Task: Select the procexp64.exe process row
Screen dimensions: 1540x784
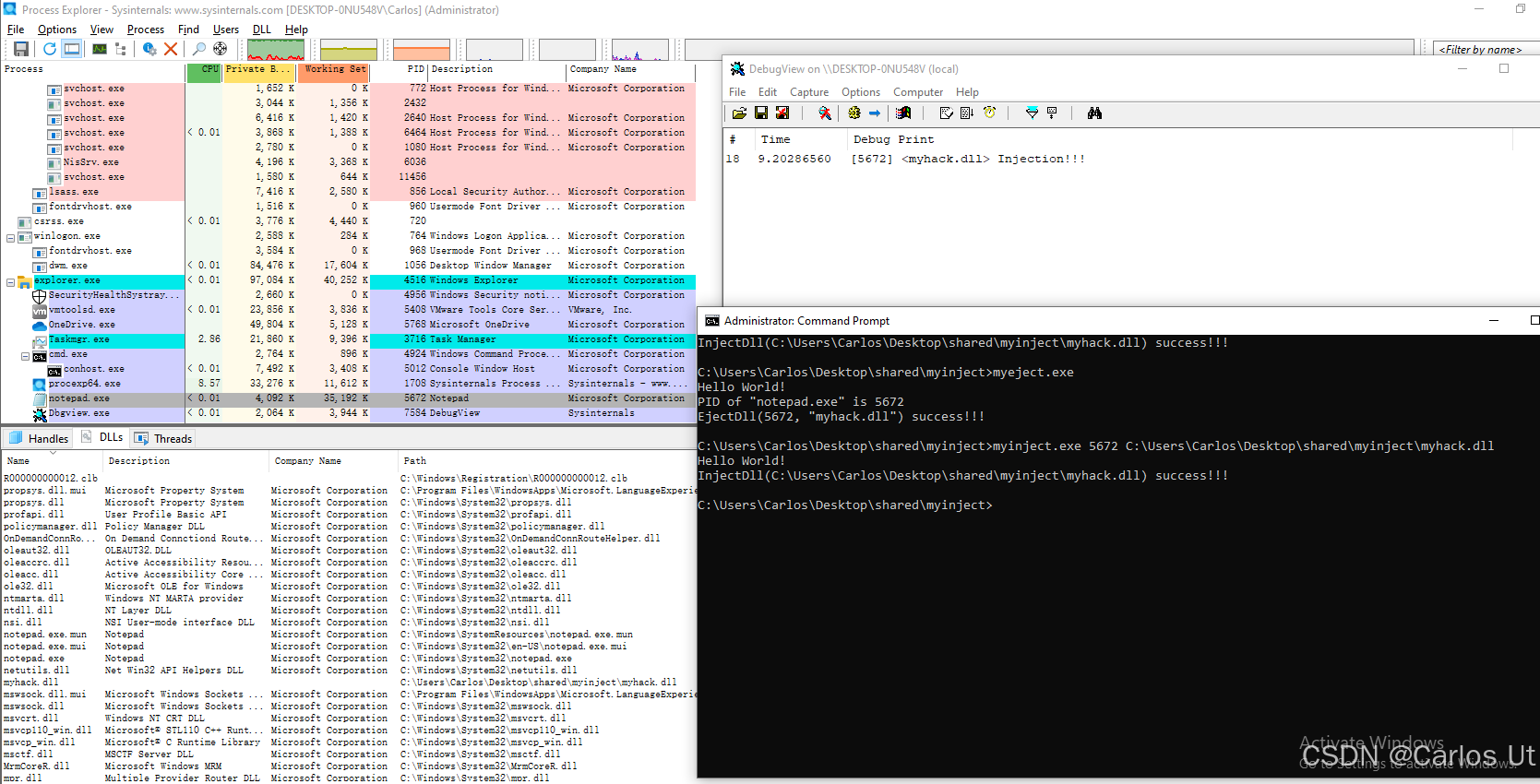Action: click(348, 384)
